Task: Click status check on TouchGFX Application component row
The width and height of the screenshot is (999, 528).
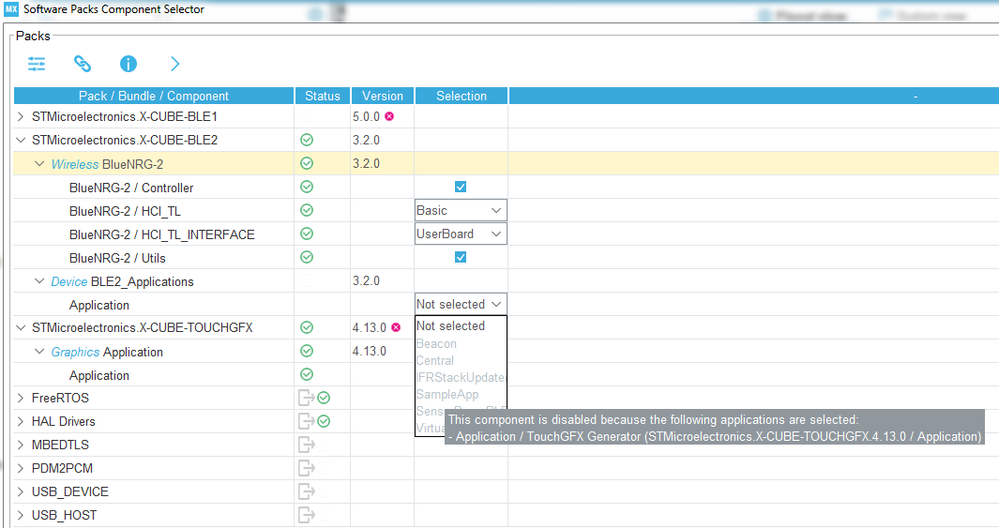Action: (306, 375)
